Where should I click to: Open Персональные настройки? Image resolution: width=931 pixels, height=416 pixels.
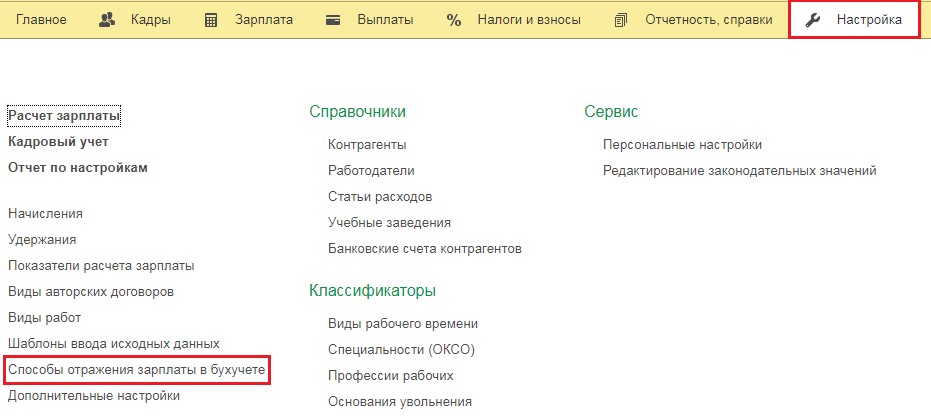682,145
